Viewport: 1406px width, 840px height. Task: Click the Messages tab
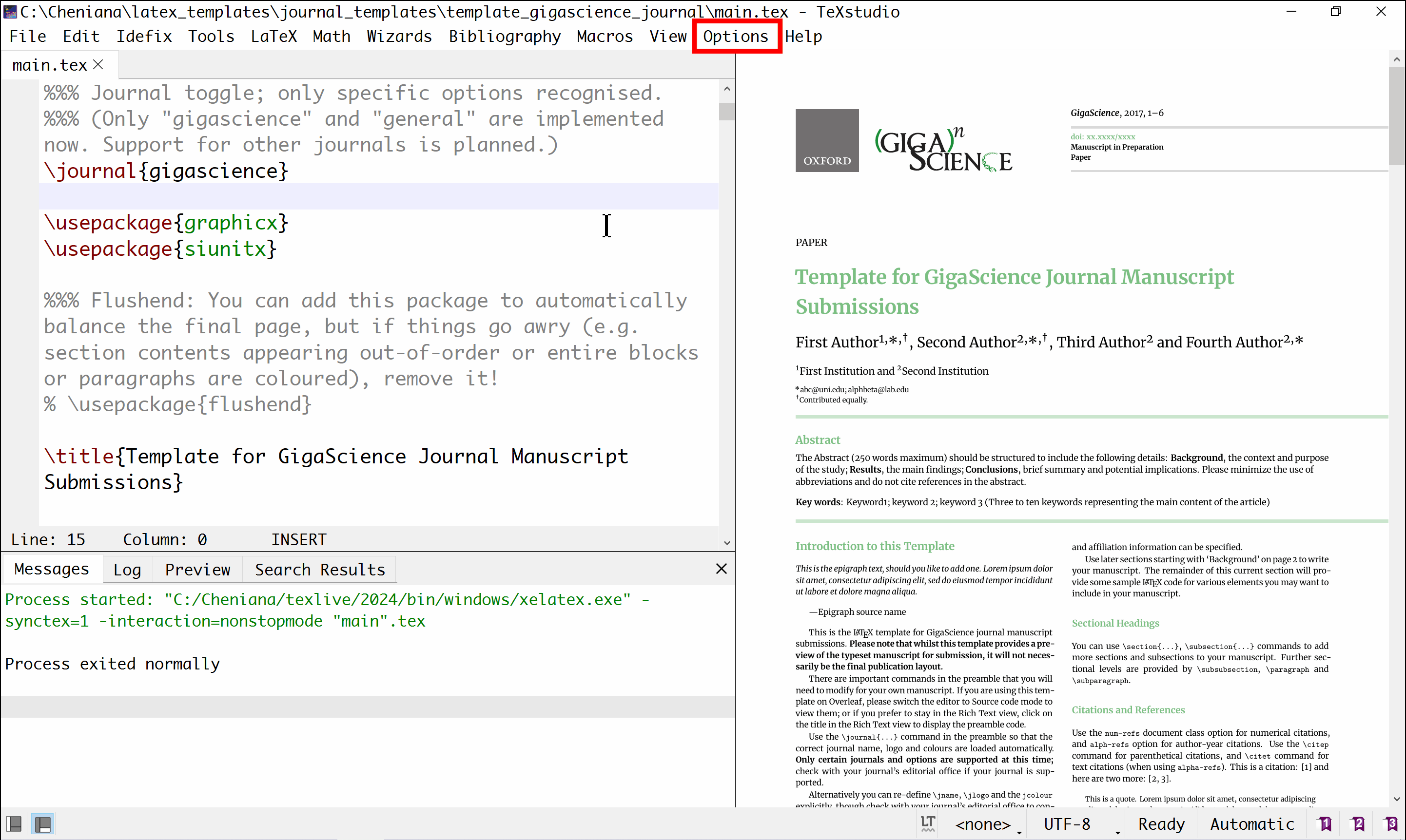point(51,569)
